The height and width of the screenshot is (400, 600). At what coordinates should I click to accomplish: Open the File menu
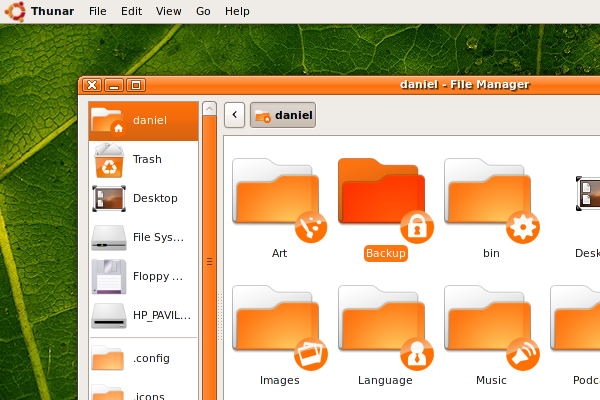pyautogui.click(x=98, y=11)
